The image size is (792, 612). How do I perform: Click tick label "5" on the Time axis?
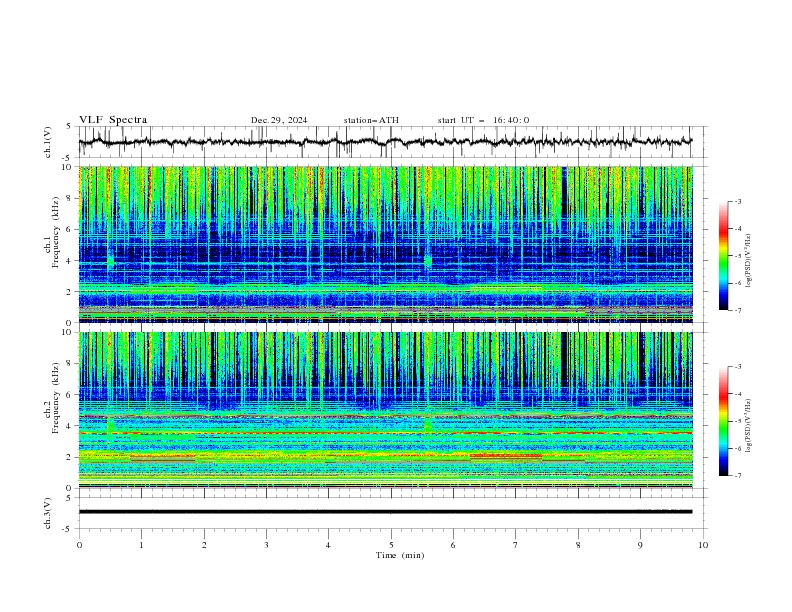[x=391, y=545]
